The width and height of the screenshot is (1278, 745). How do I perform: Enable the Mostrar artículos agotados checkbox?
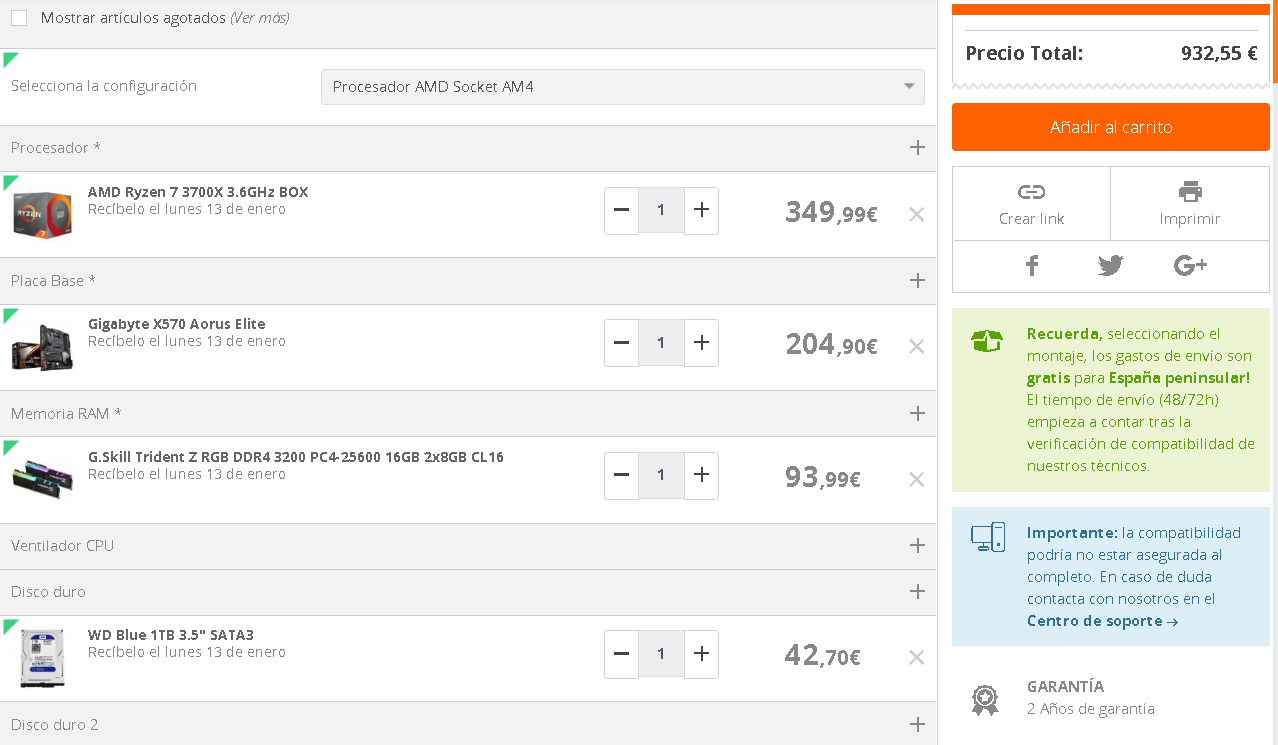(x=19, y=18)
